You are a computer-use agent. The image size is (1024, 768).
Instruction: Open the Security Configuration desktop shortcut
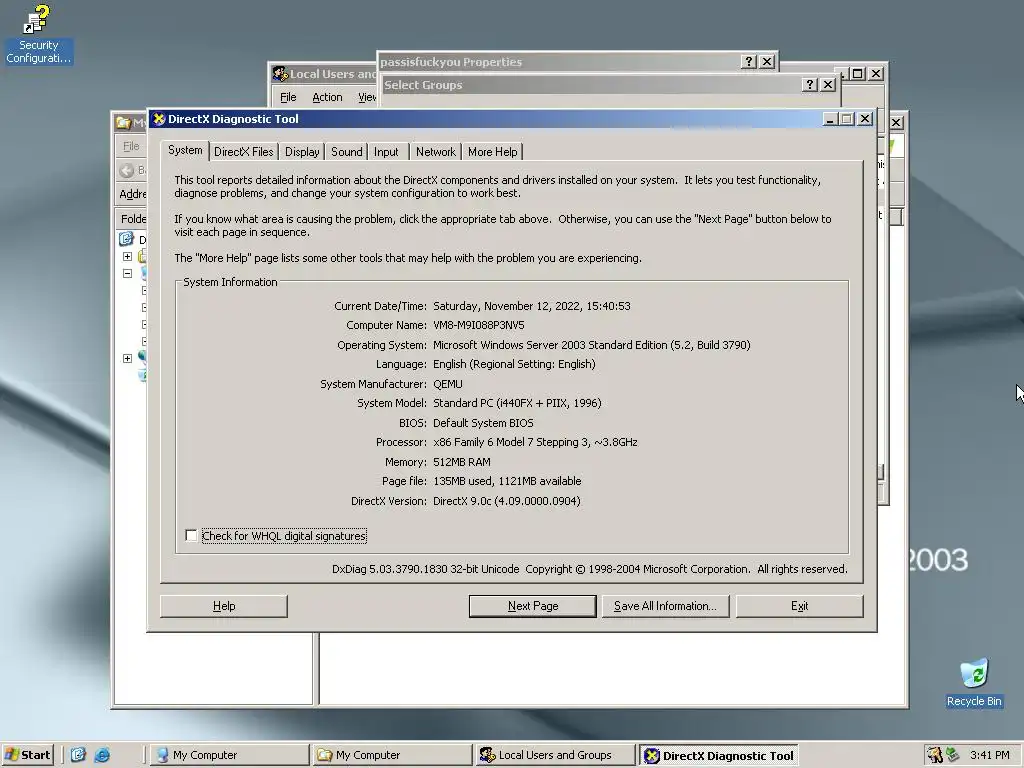(38, 34)
